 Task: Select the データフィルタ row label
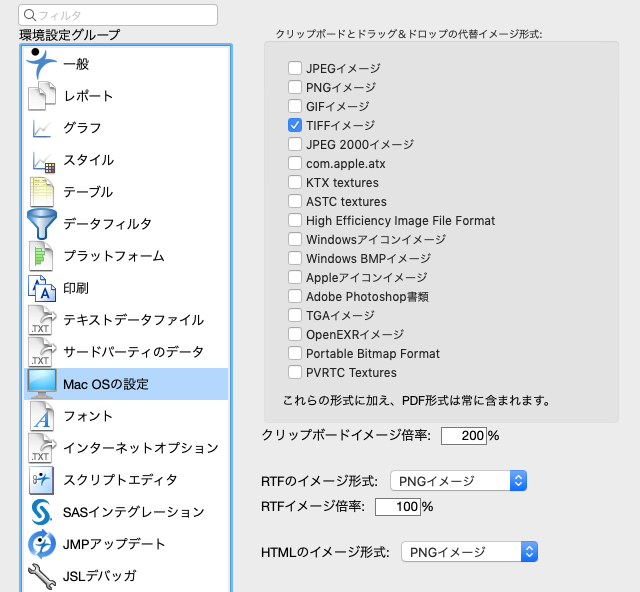click(107, 224)
